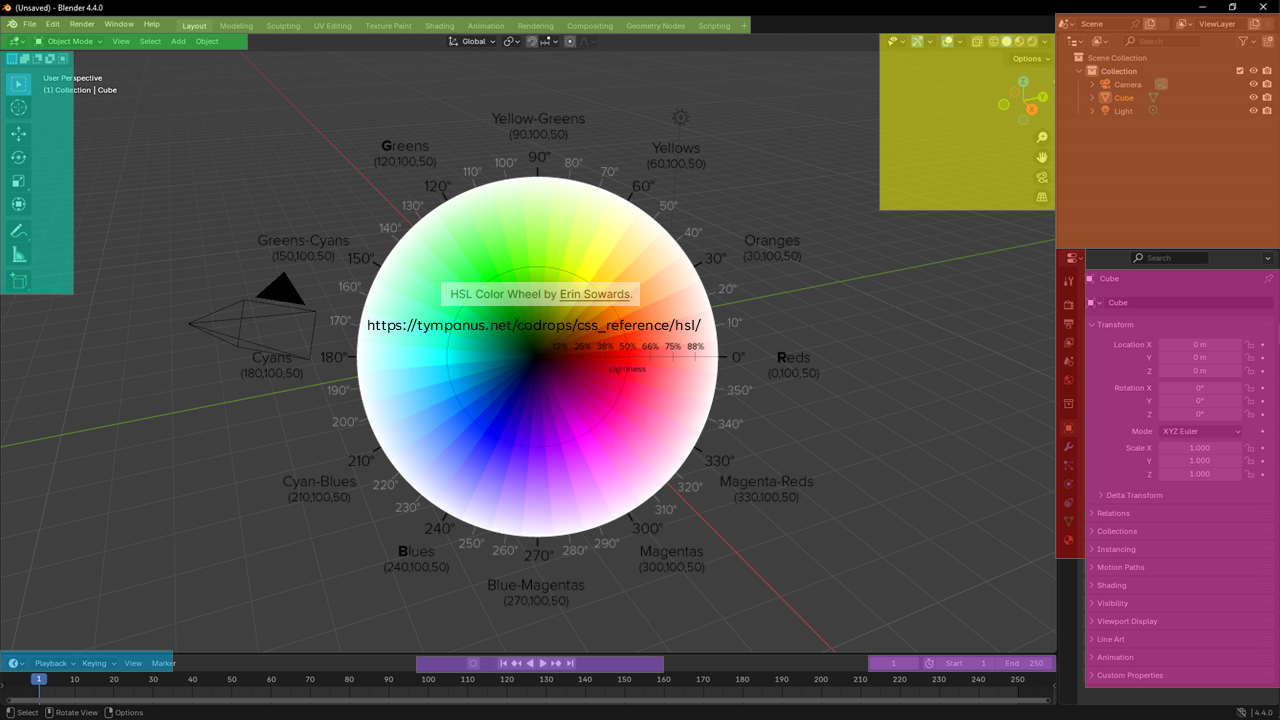Open the Global transform orientation dropdown
The image size is (1280, 720).
[x=470, y=41]
